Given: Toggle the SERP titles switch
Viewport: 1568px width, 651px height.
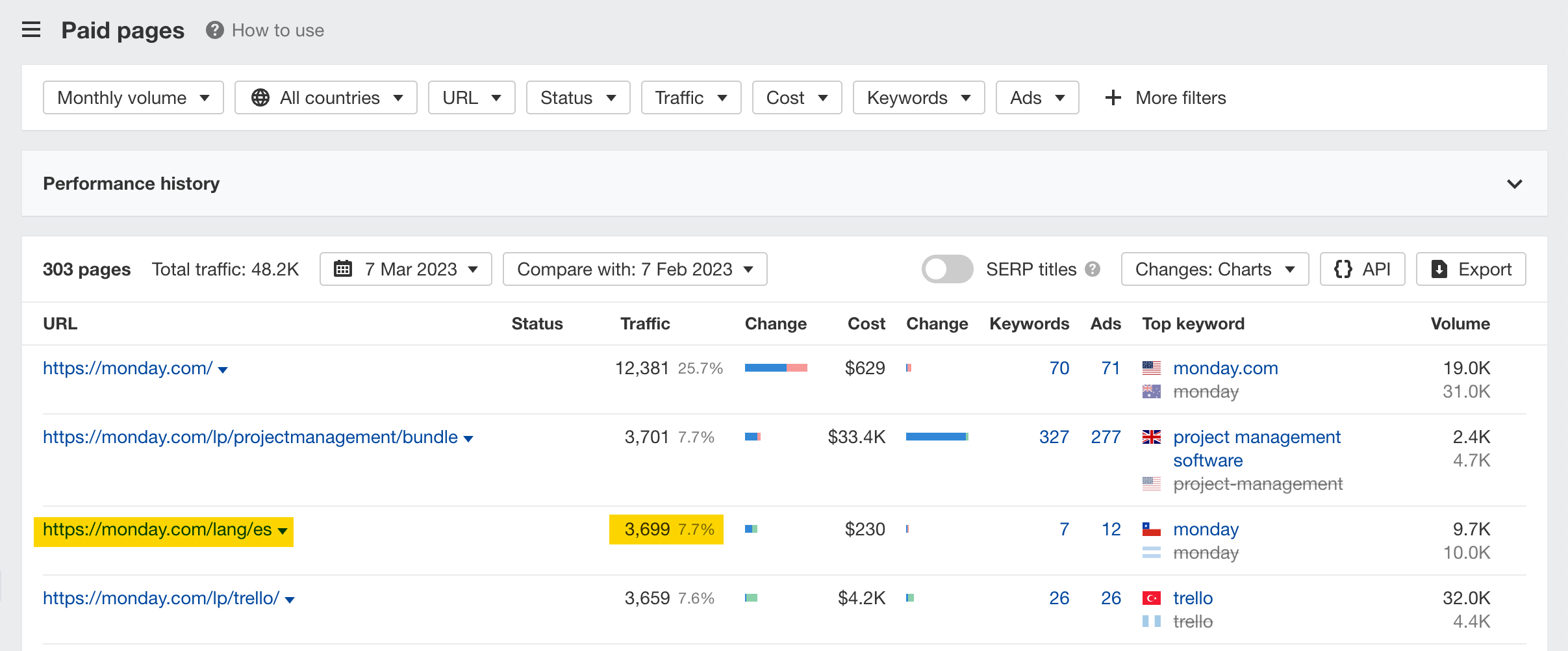Looking at the screenshot, I should point(947,269).
